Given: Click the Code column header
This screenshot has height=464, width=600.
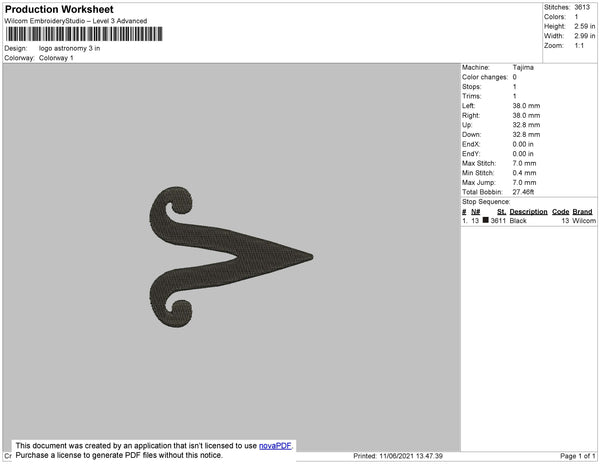Looking at the screenshot, I should coord(561,212).
